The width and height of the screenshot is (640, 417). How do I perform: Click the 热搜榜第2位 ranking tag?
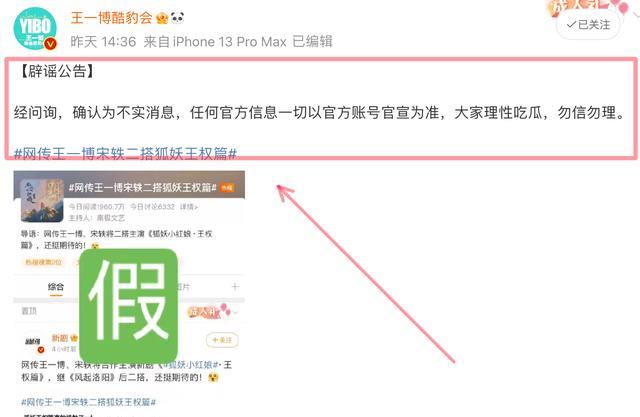coord(43,262)
